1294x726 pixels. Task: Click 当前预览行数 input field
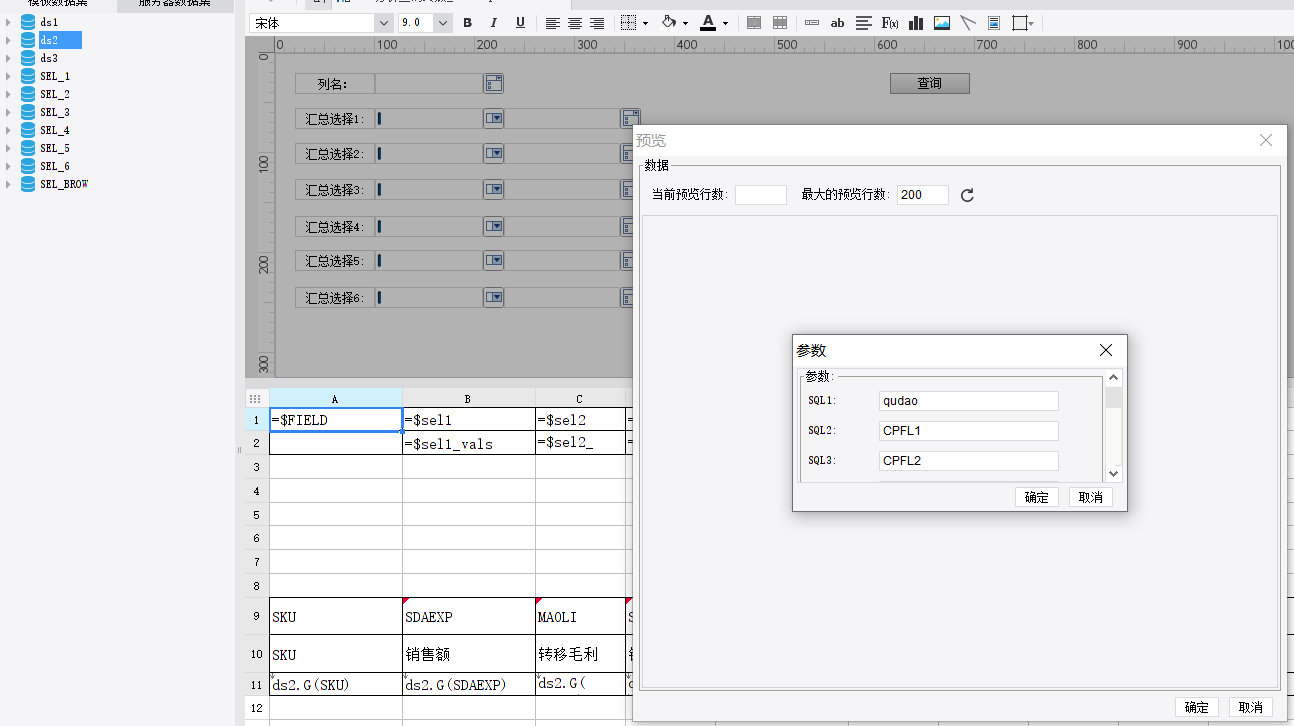(761, 195)
